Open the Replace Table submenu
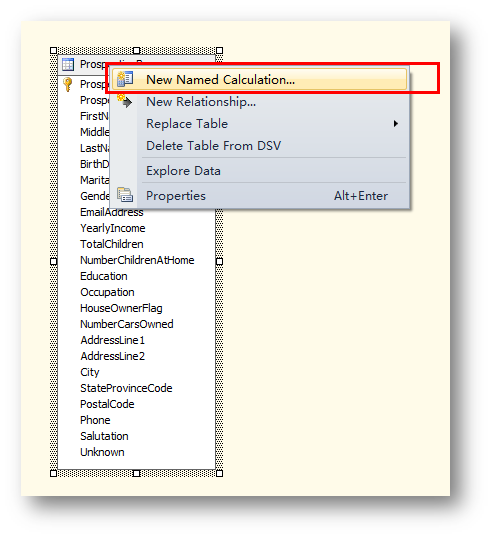 click(x=260, y=124)
